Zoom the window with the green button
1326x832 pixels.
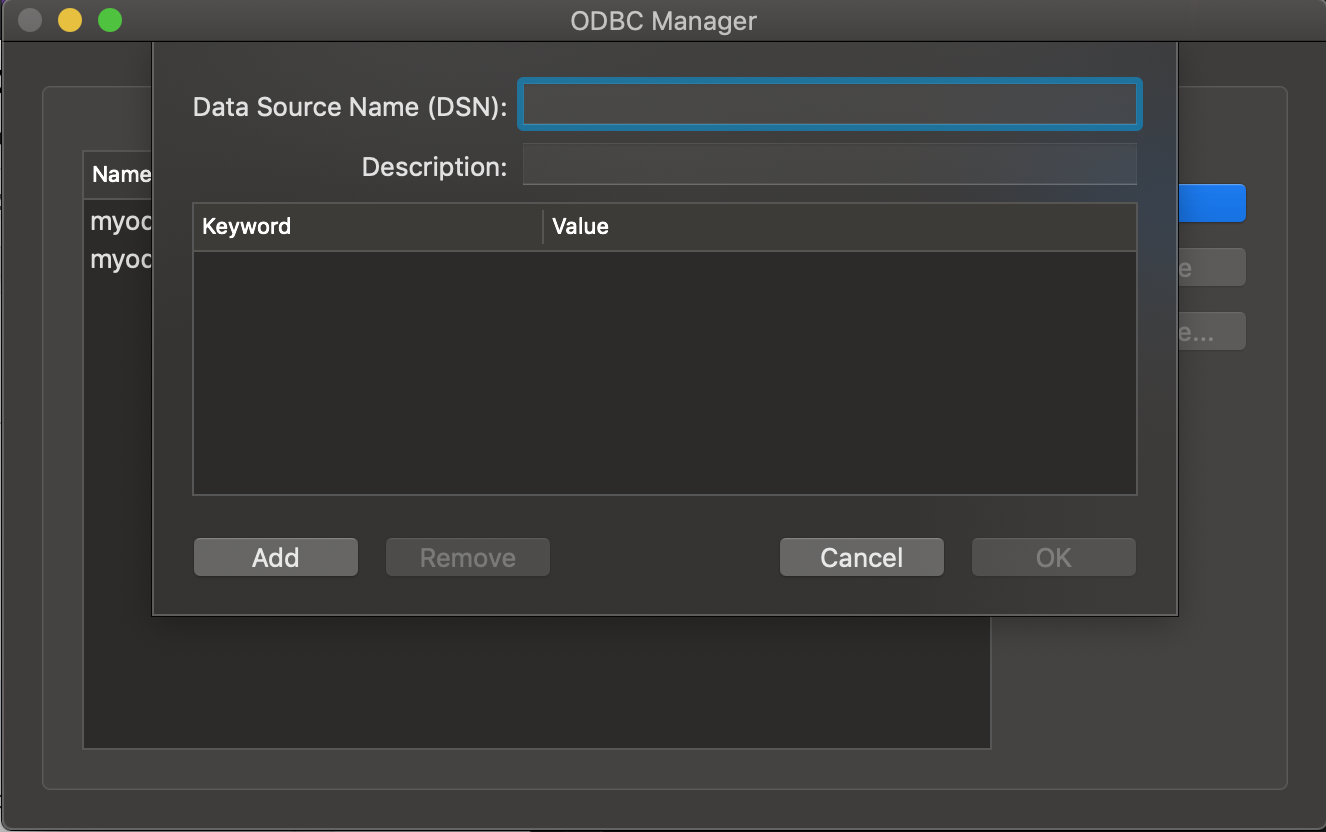(110, 20)
